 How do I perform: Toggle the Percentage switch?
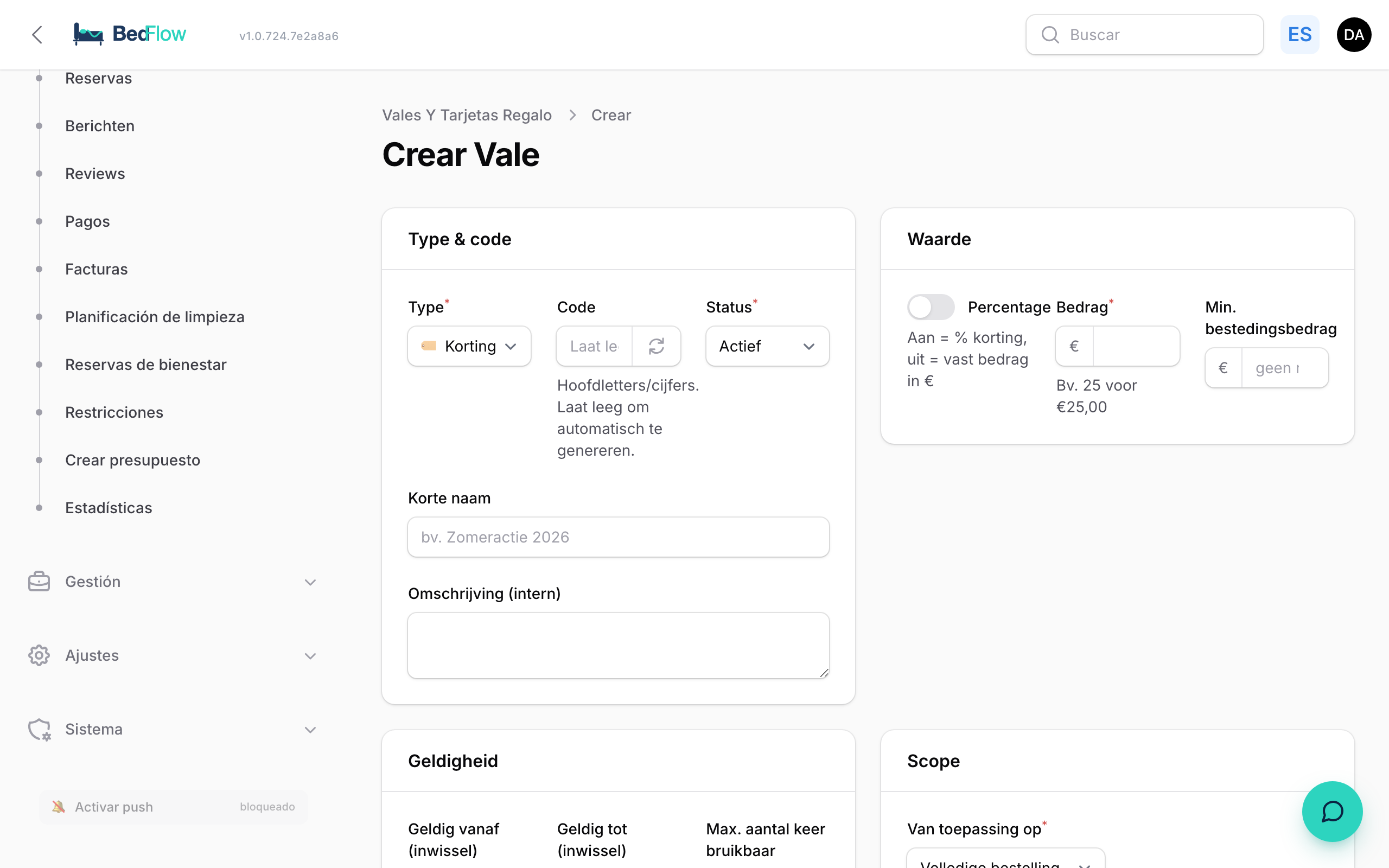pos(931,307)
